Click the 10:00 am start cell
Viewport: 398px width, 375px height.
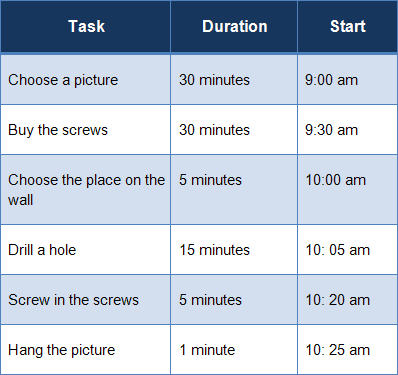347,190
